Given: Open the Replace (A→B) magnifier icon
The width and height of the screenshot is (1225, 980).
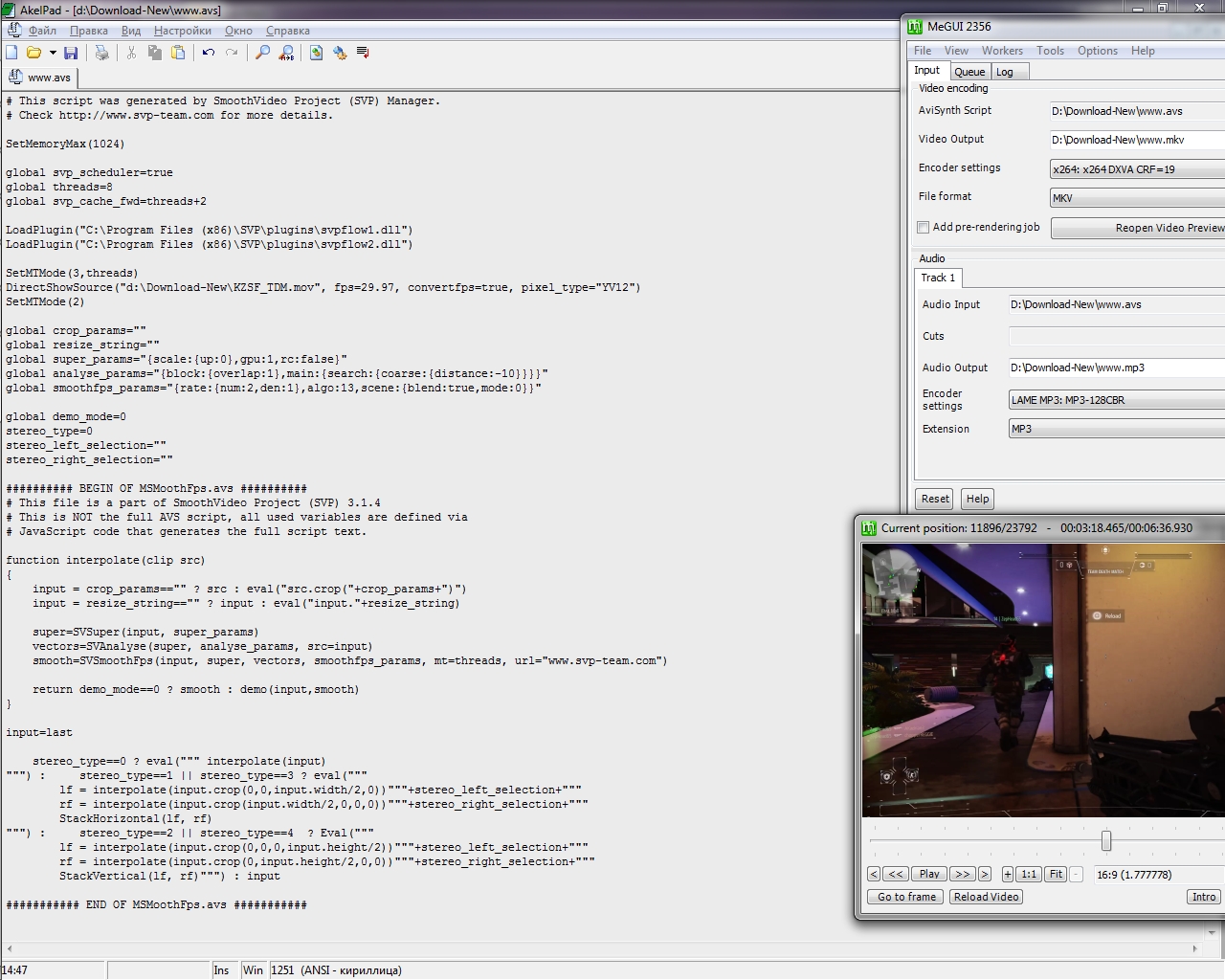Looking at the screenshot, I should (x=286, y=53).
